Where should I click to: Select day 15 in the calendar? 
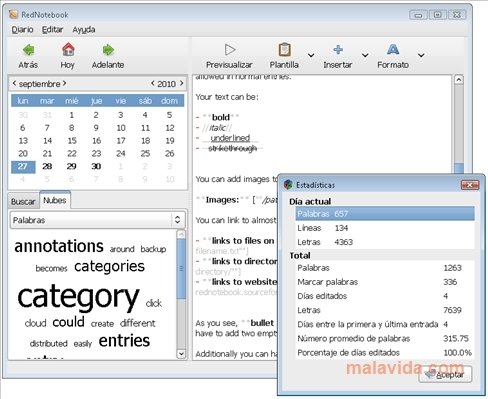[x=72, y=141]
